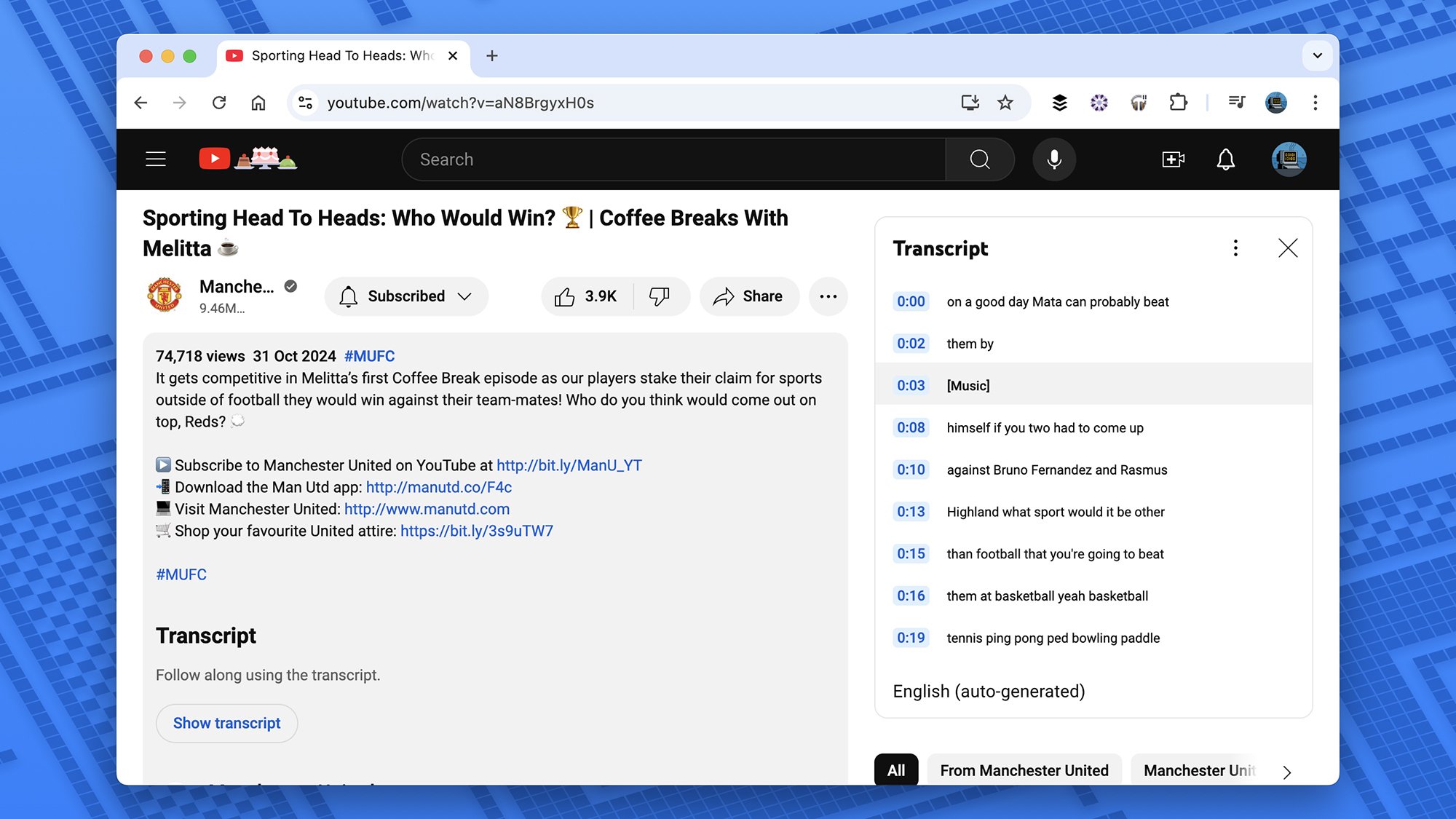Jump to 0:13 Highland line
This screenshot has width=1456, height=819.
tap(1093, 512)
